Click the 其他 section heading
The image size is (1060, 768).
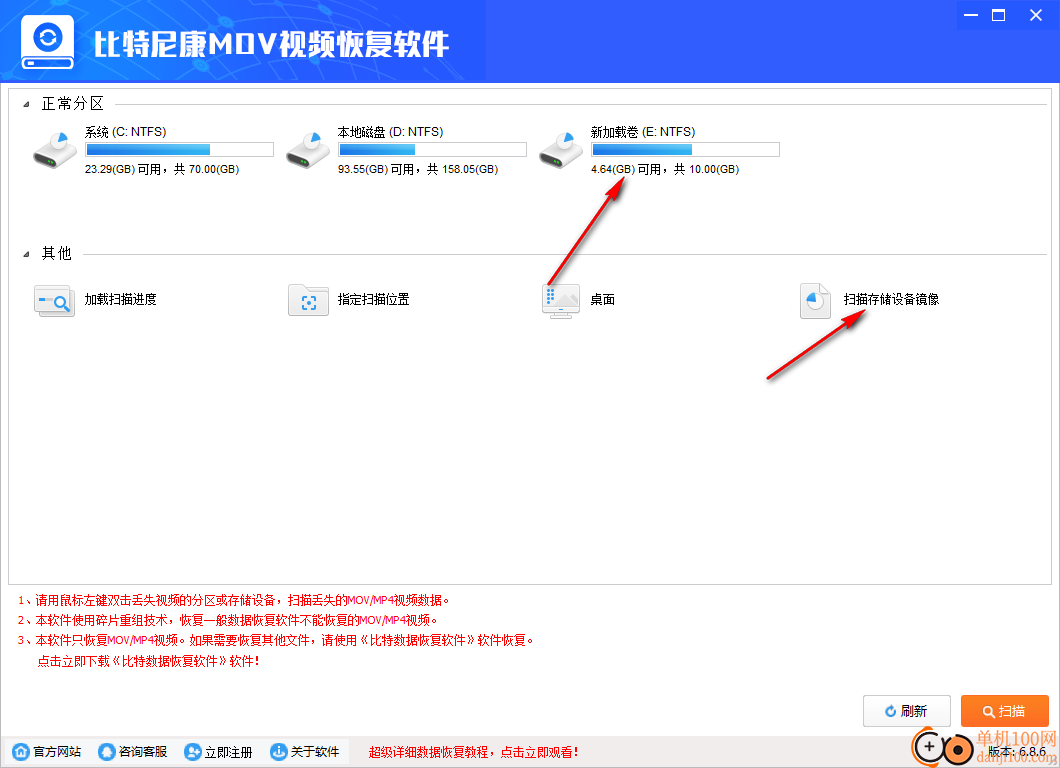(57, 254)
